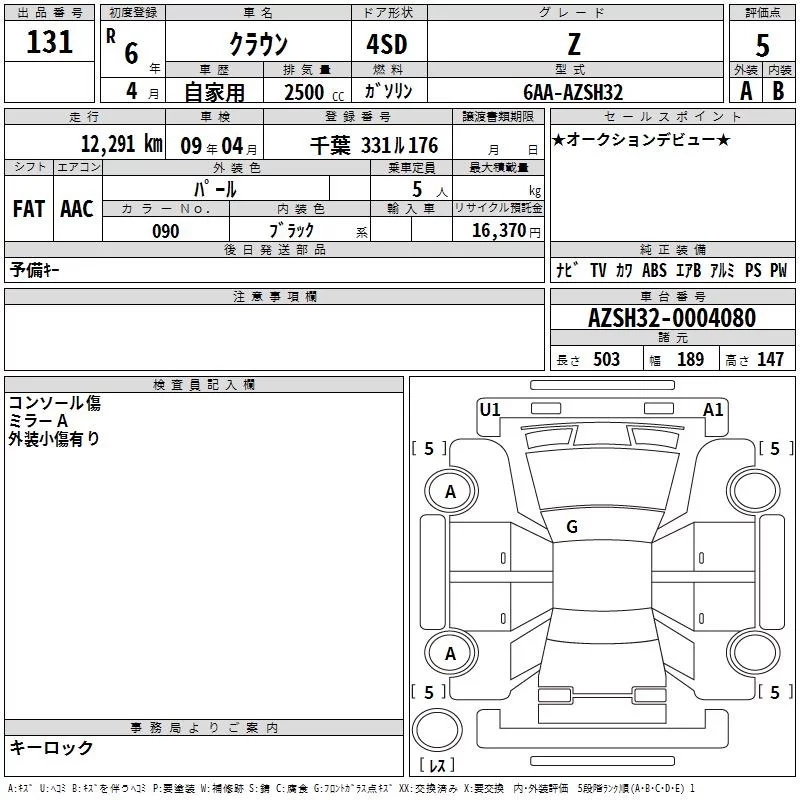Select model code 6AA-AZSH32
This screenshot has width=800, height=800.
coord(573,92)
